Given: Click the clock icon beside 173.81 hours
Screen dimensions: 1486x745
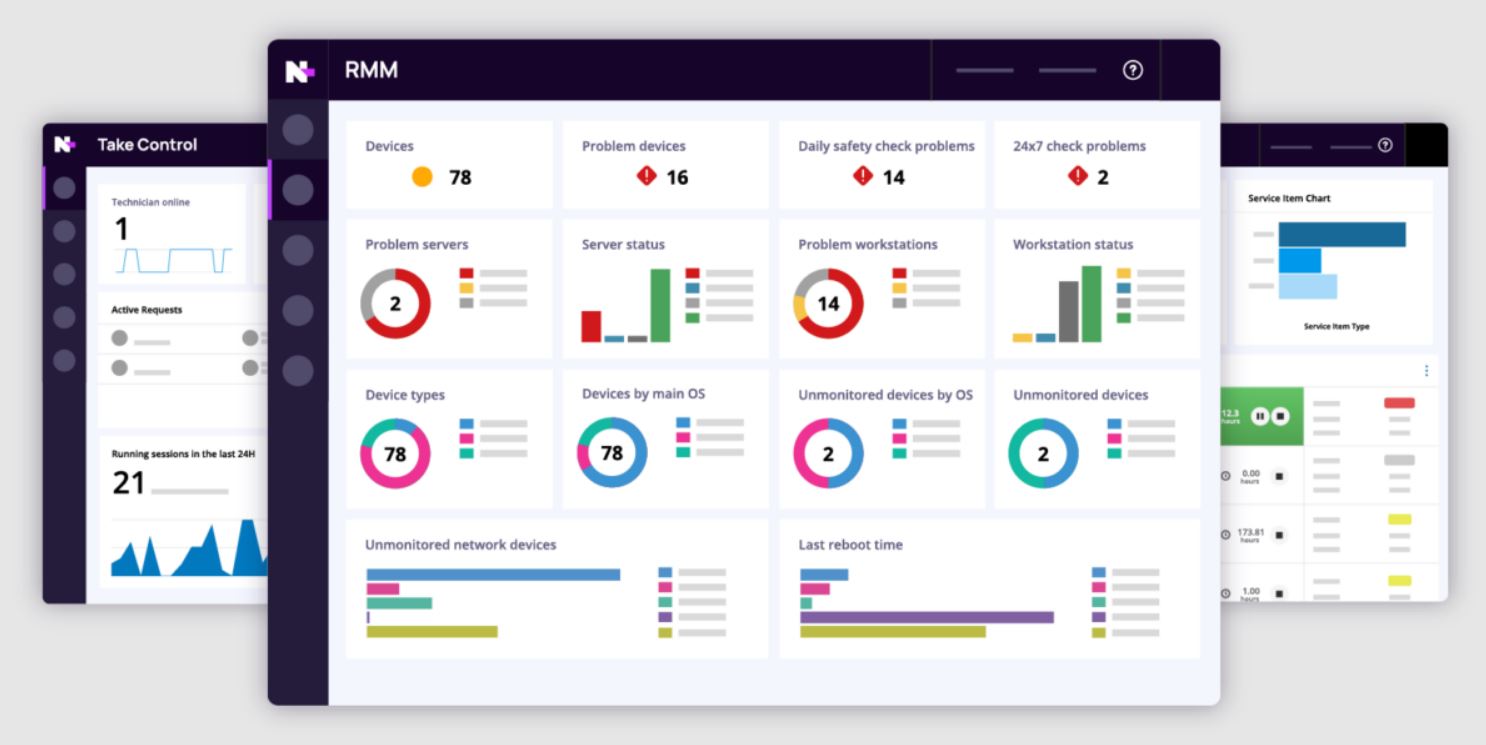Looking at the screenshot, I should point(1226,535).
